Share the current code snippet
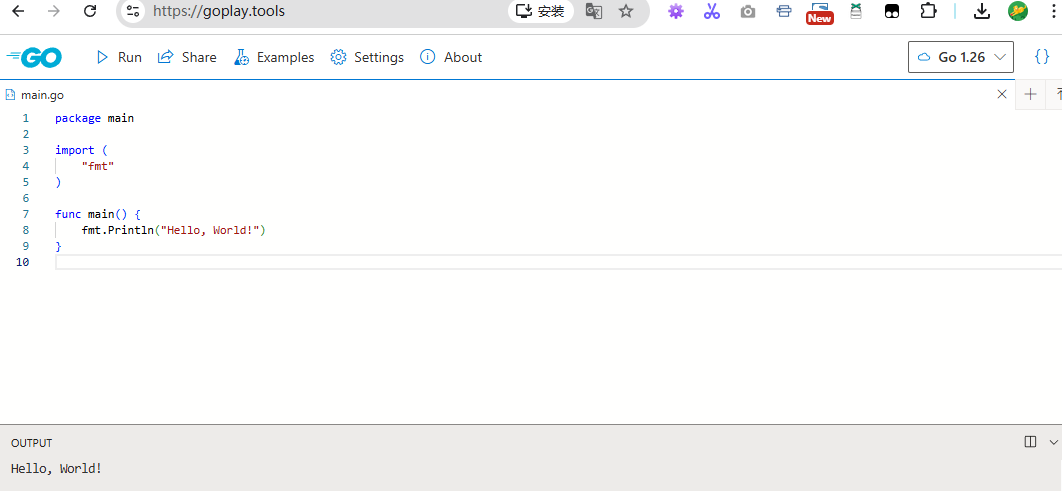This screenshot has width=1062, height=491. click(x=187, y=58)
